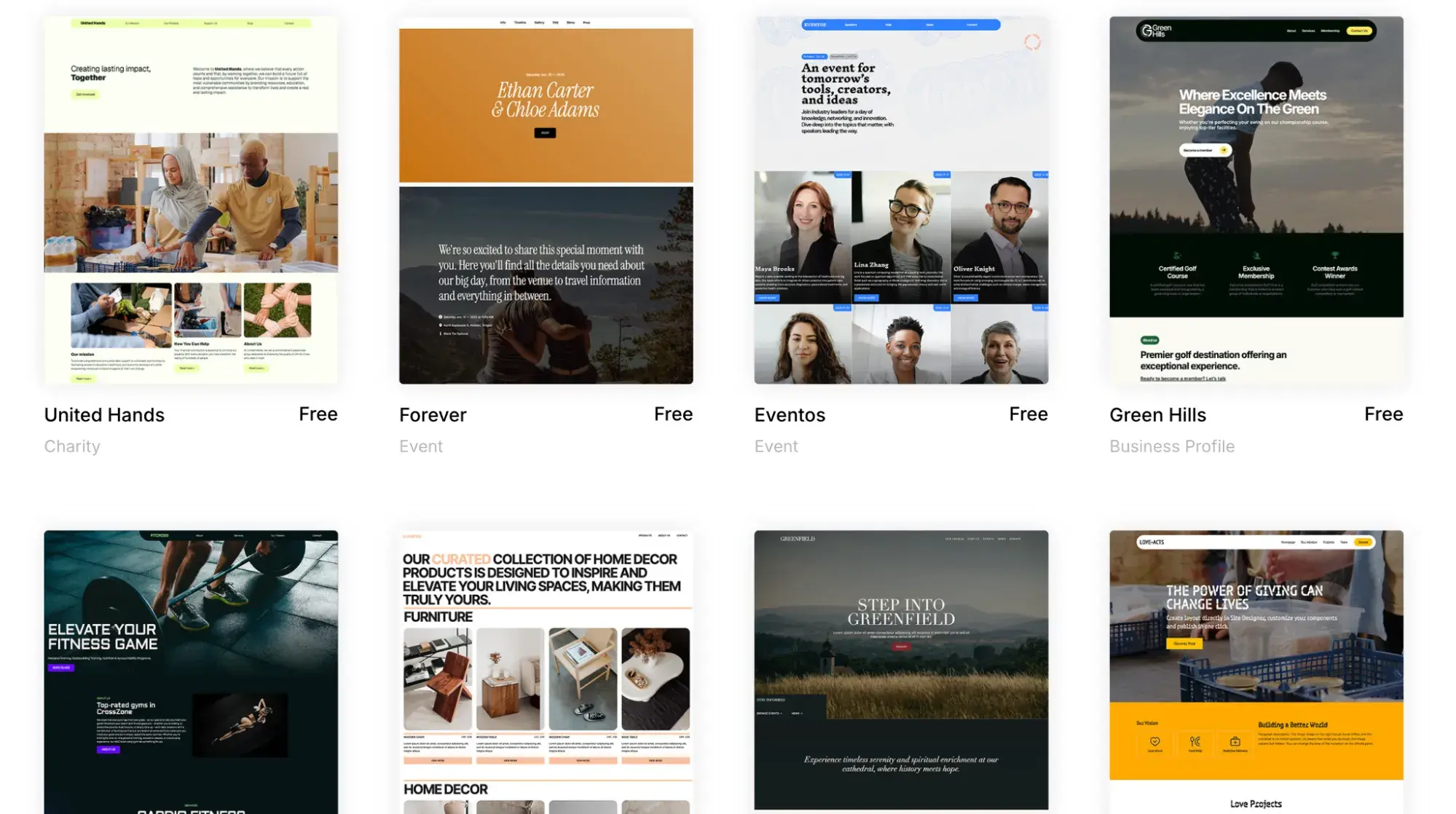Open the Forever wedding template thumbnail

546,200
